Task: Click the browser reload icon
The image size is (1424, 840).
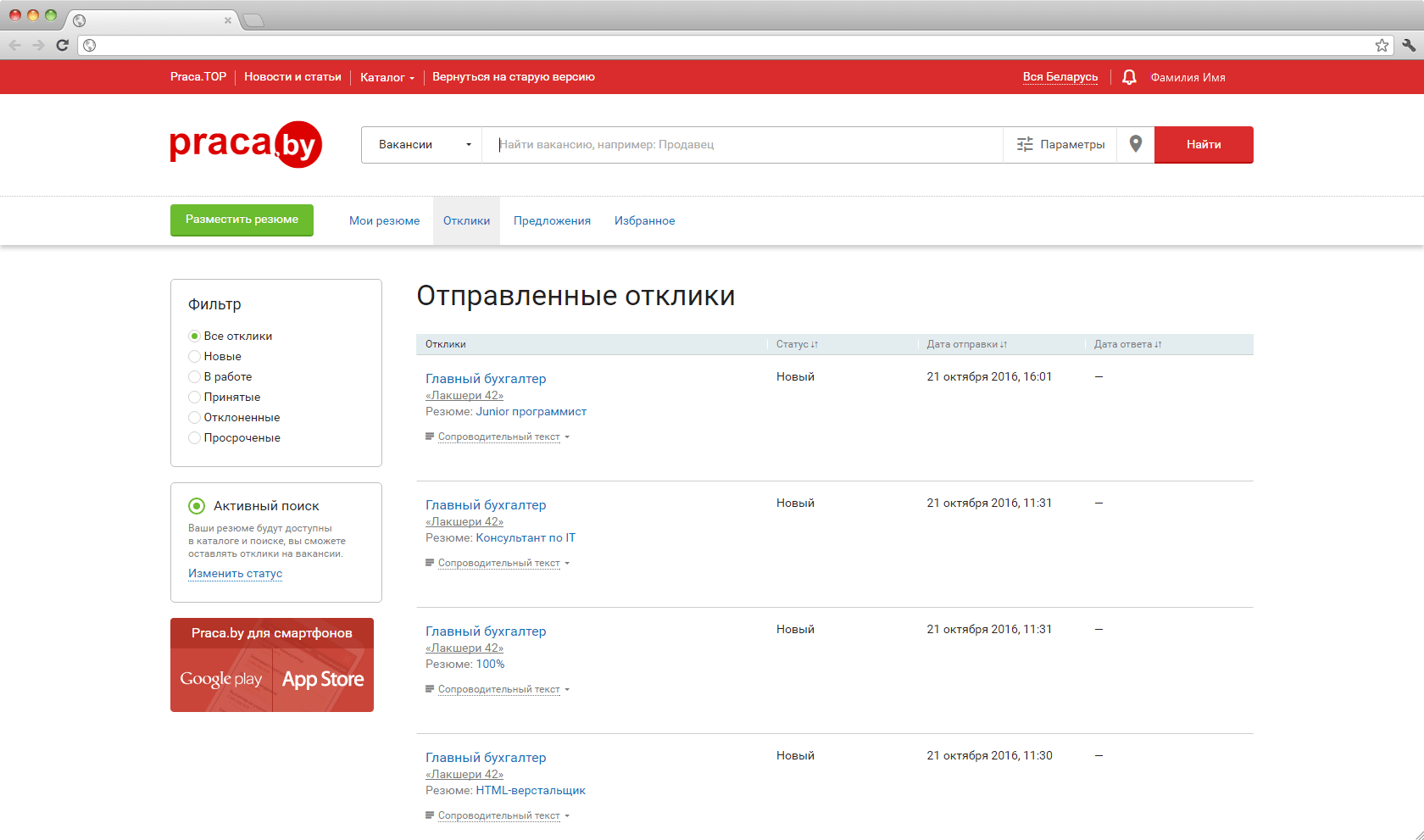Action: pyautogui.click(x=62, y=45)
